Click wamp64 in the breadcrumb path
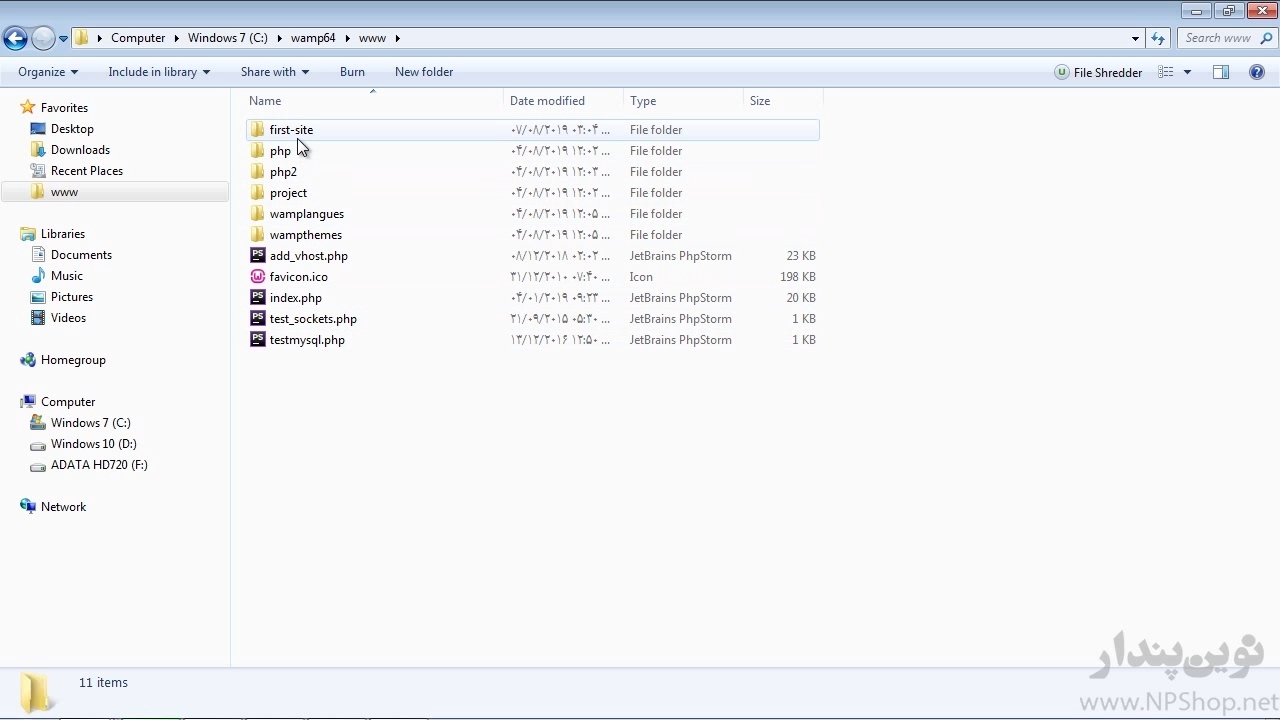Screen dimensions: 1280x720 tap(313, 38)
